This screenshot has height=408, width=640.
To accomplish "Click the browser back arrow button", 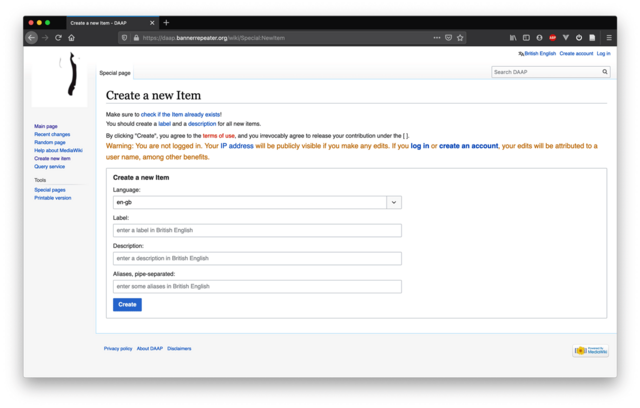I will coord(32,38).
